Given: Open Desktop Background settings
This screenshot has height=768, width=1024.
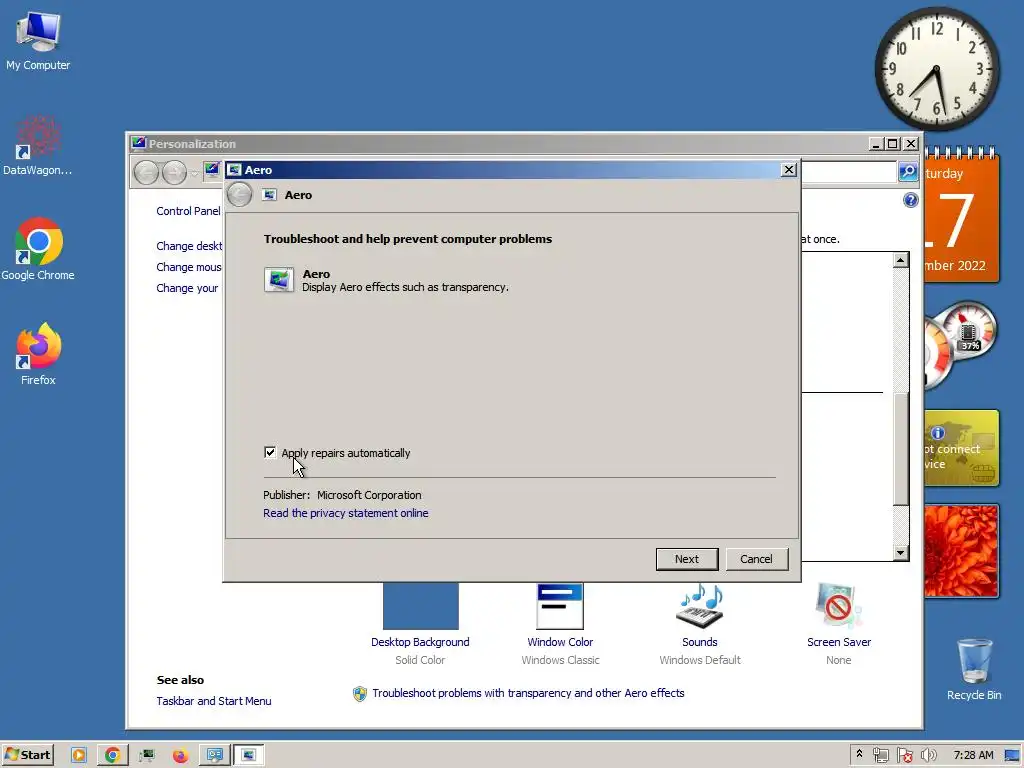Looking at the screenshot, I should tap(420, 624).
